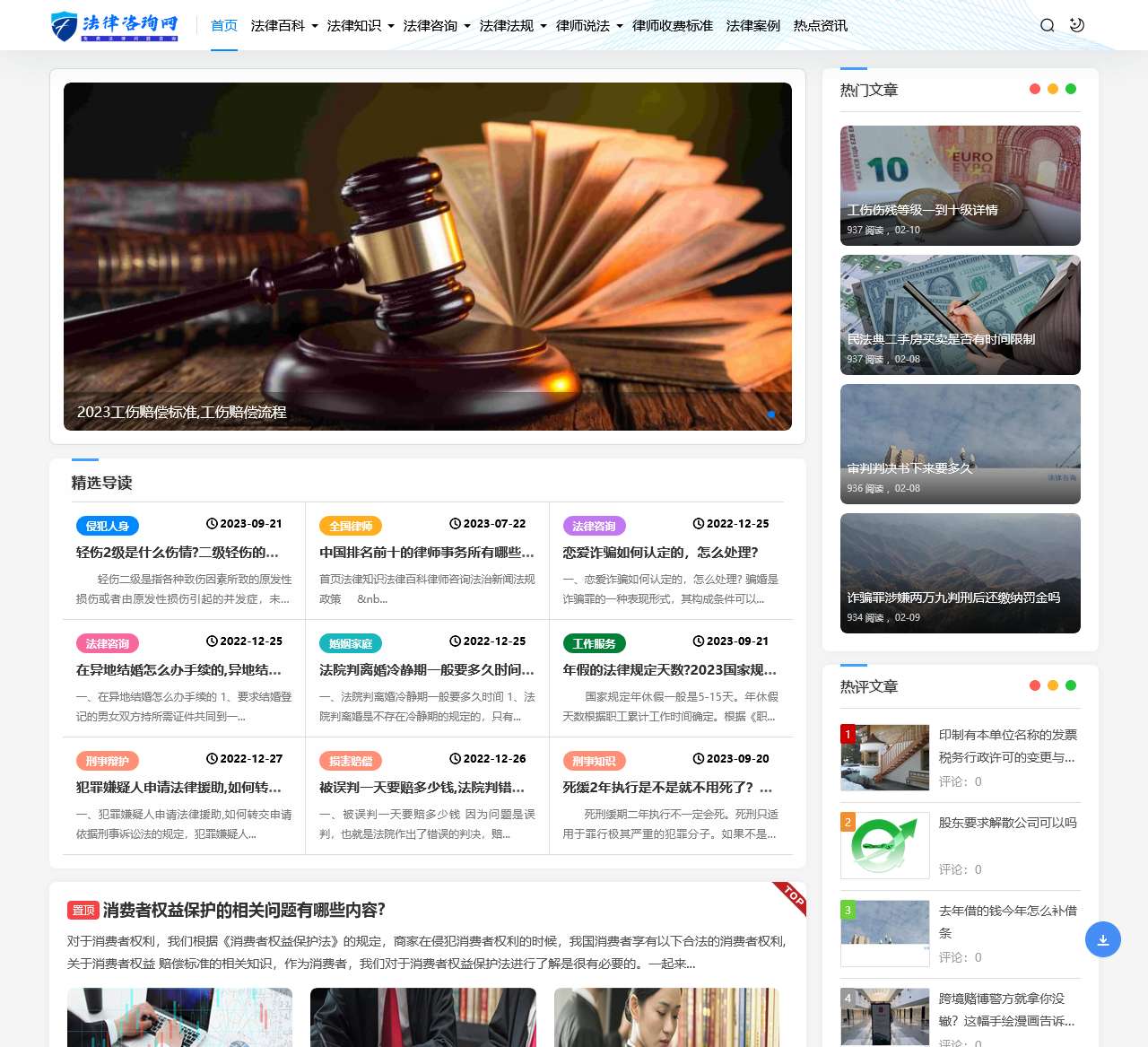Image resolution: width=1148 pixels, height=1047 pixels.
Task: Open the 热点资讯 menu item
Action: click(x=819, y=25)
